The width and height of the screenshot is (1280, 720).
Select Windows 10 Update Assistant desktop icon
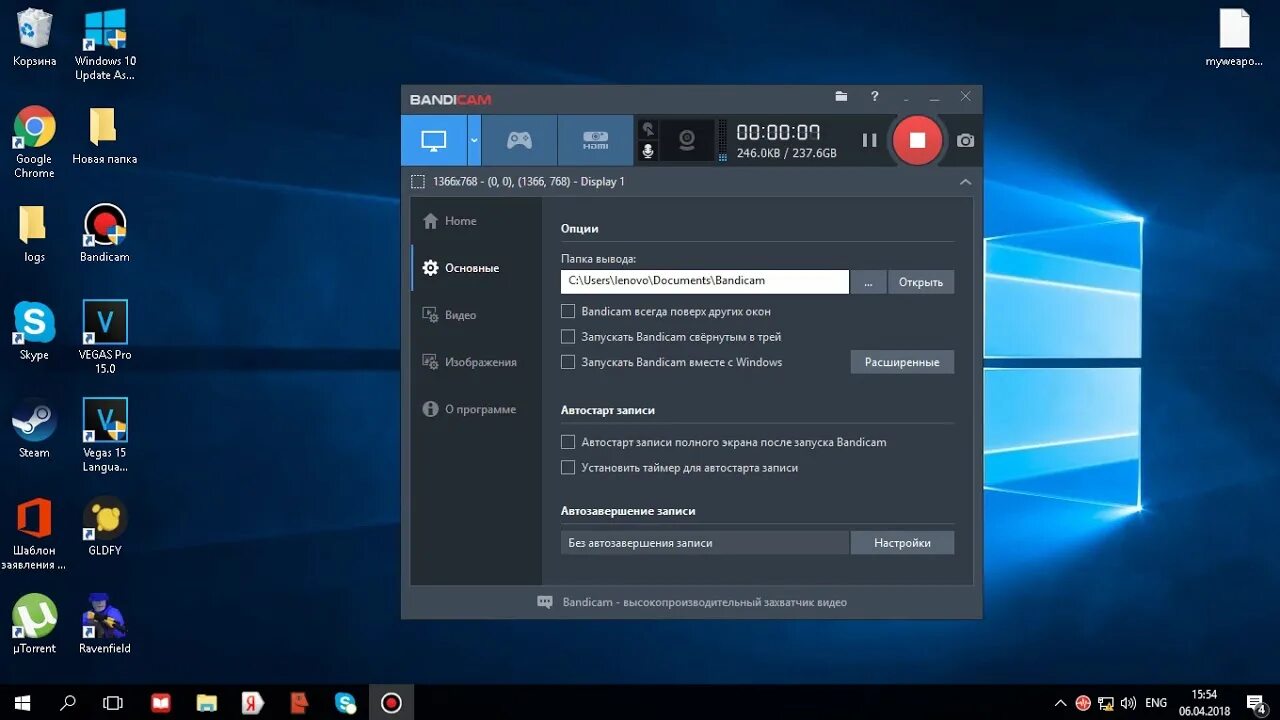tap(105, 45)
